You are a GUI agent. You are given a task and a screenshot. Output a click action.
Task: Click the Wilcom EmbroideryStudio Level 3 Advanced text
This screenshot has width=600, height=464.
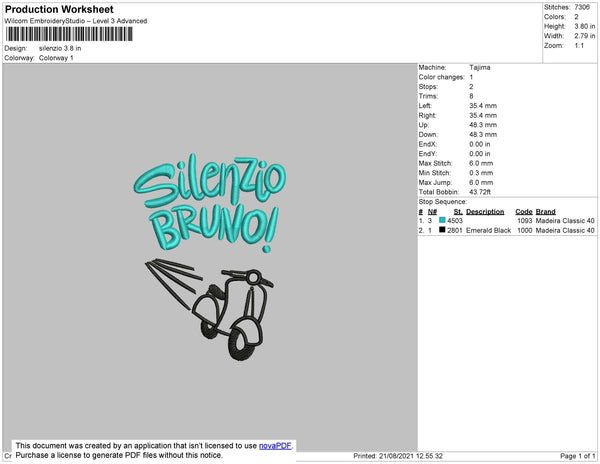(x=76, y=21)
